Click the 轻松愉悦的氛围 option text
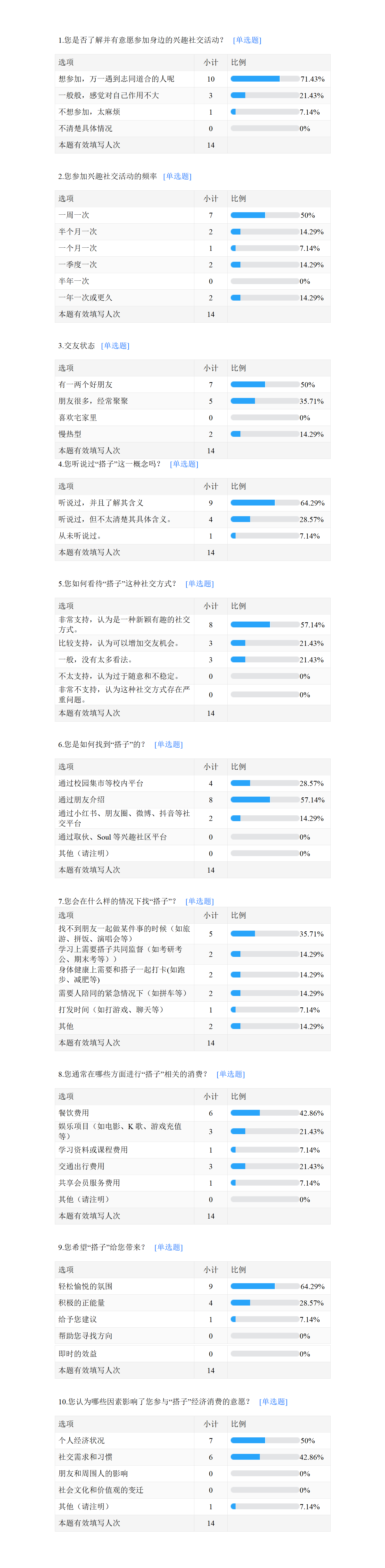This screenshot has width=385, height=1568. coord(85,1286)
